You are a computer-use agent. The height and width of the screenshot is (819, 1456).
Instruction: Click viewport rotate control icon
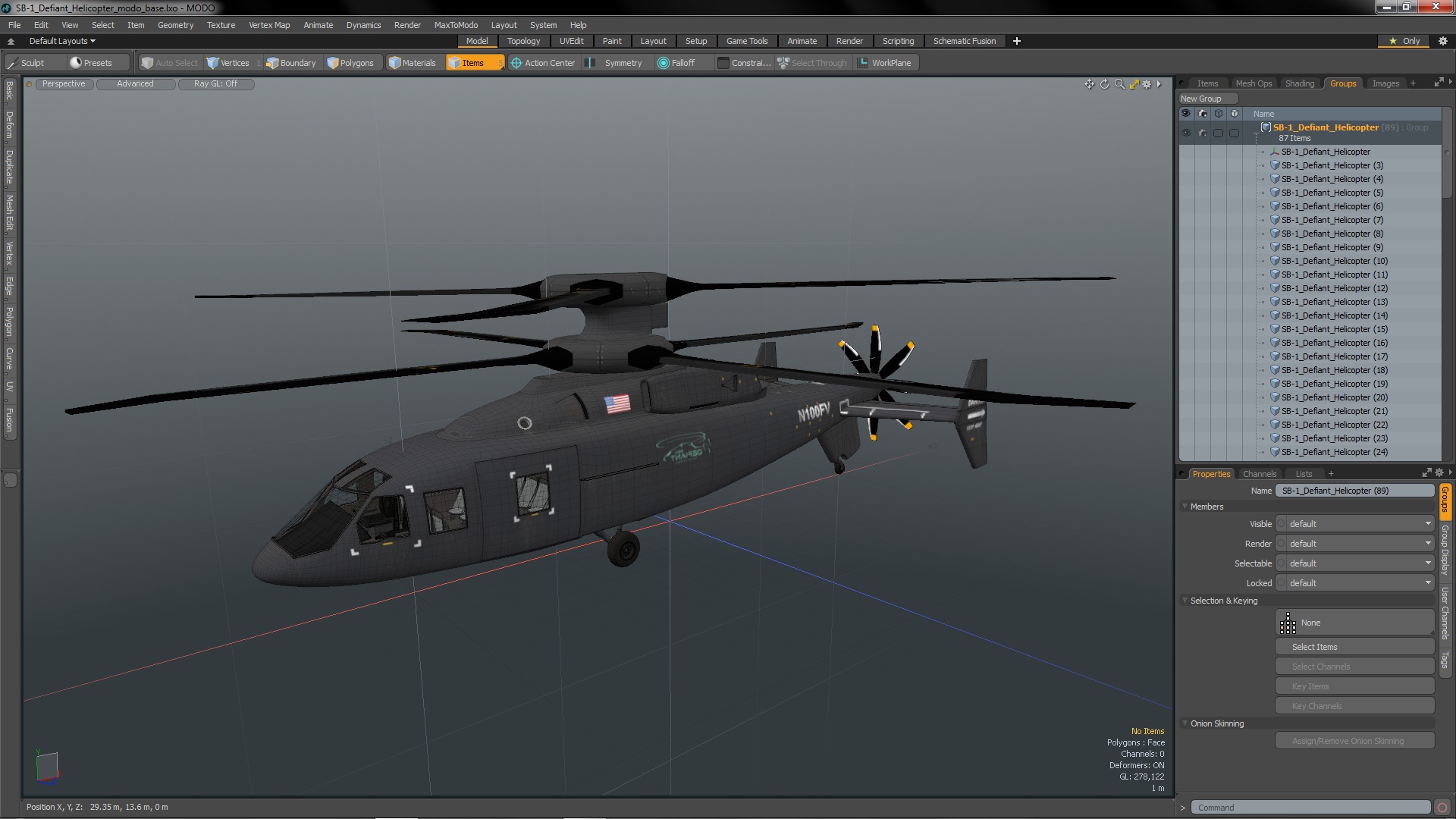point(1104,84)
